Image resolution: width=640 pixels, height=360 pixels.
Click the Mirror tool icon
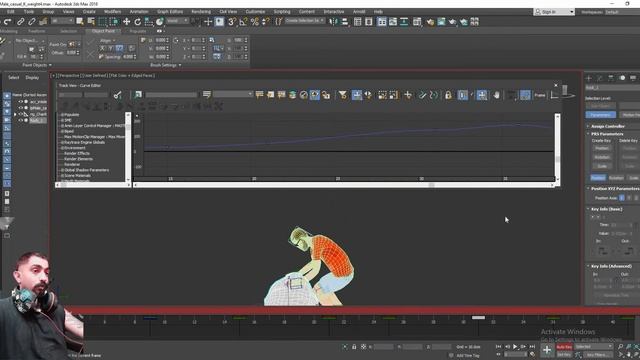click(333, 22)
